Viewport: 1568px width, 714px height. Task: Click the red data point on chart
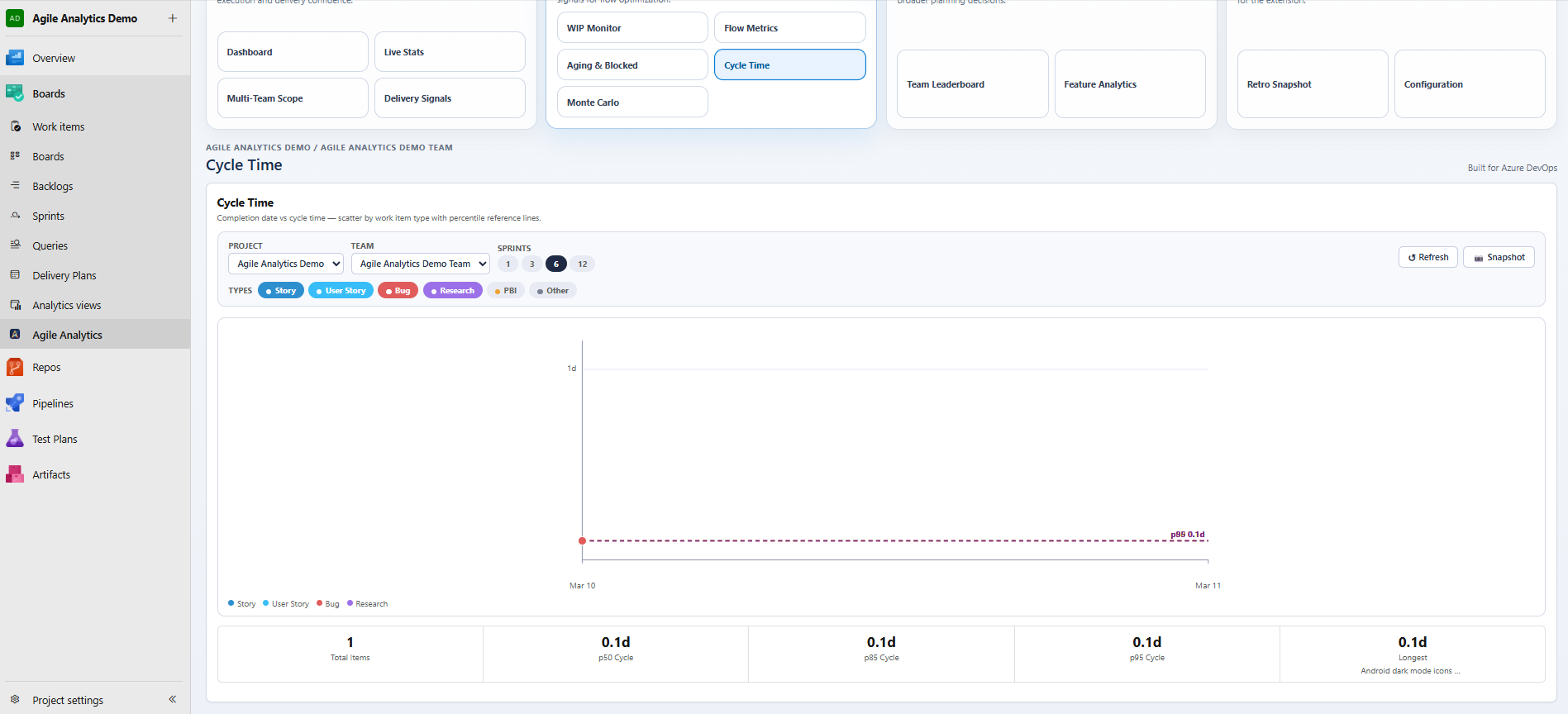point(583,541)
